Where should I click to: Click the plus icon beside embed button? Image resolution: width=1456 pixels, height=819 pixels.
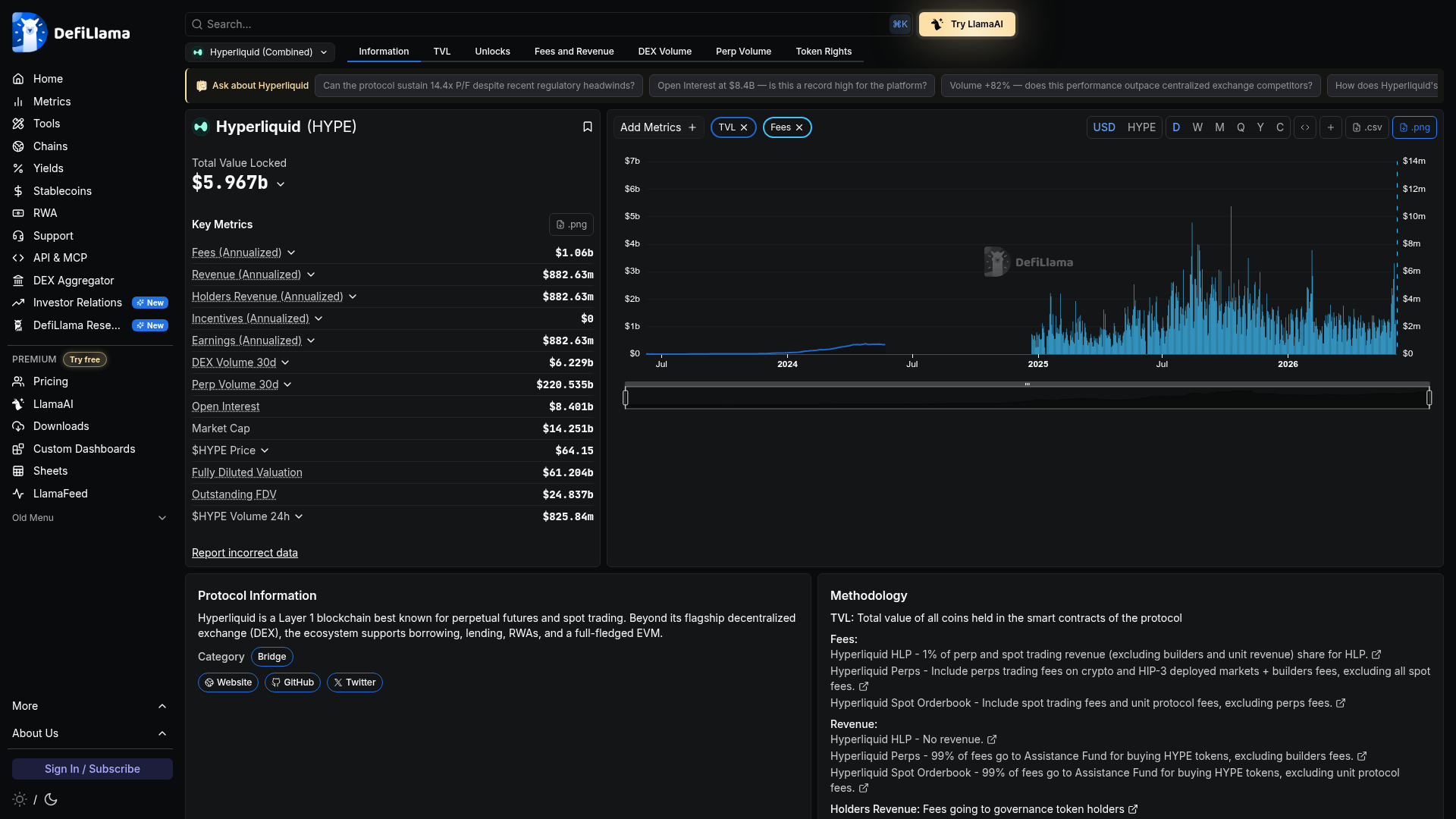click(1331, 127)
